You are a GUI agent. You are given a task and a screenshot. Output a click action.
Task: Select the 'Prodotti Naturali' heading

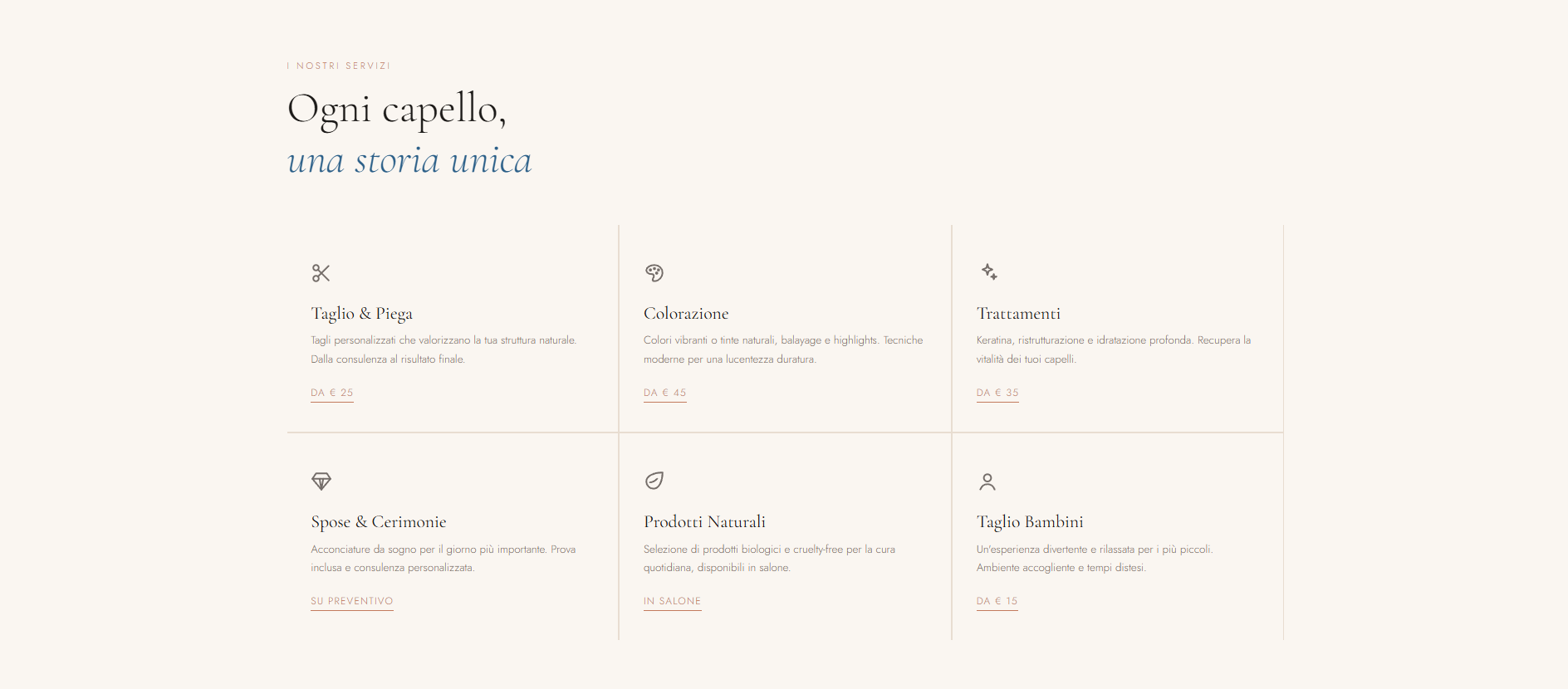point(705,522)
